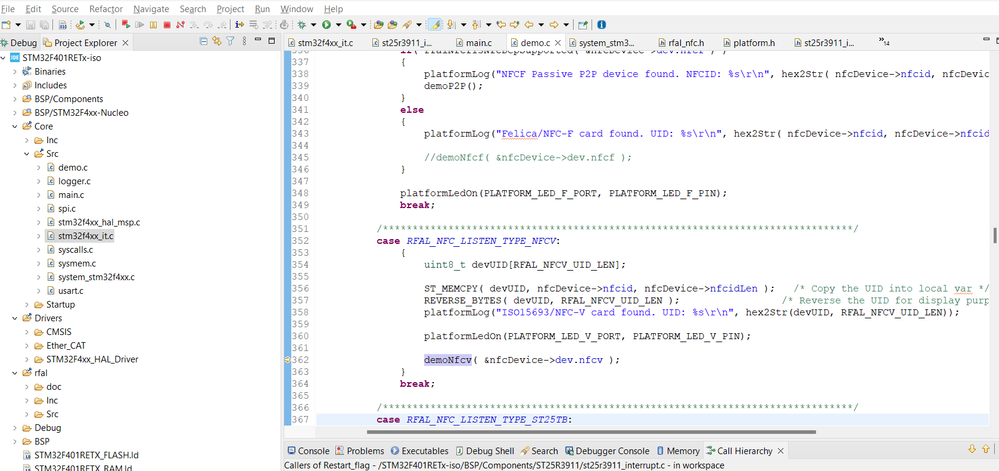Image resolution: width=999 pixels, height=471 pixels.
Task: Toggle Link with Editor in Project Explorer
Action: click(217, 42)
